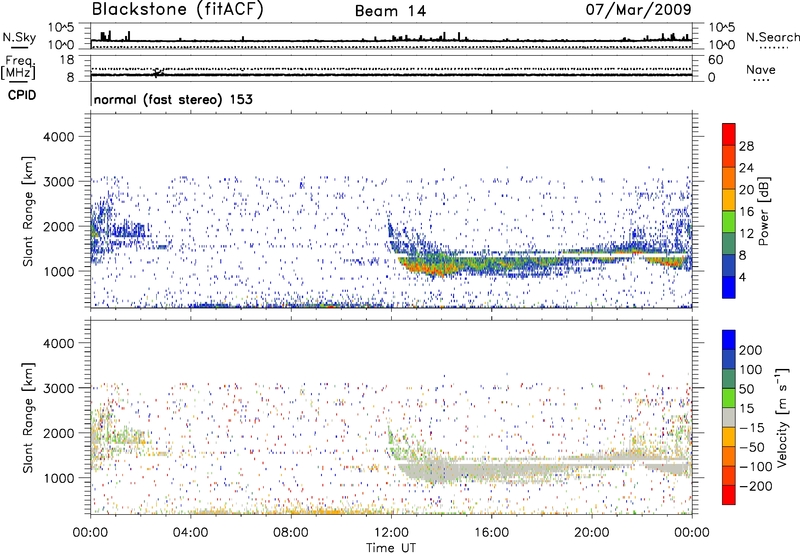The height and width of the screenshot is (554, 800).
Task: Click "4000" on the power panel axis
Action: (58, 137)
